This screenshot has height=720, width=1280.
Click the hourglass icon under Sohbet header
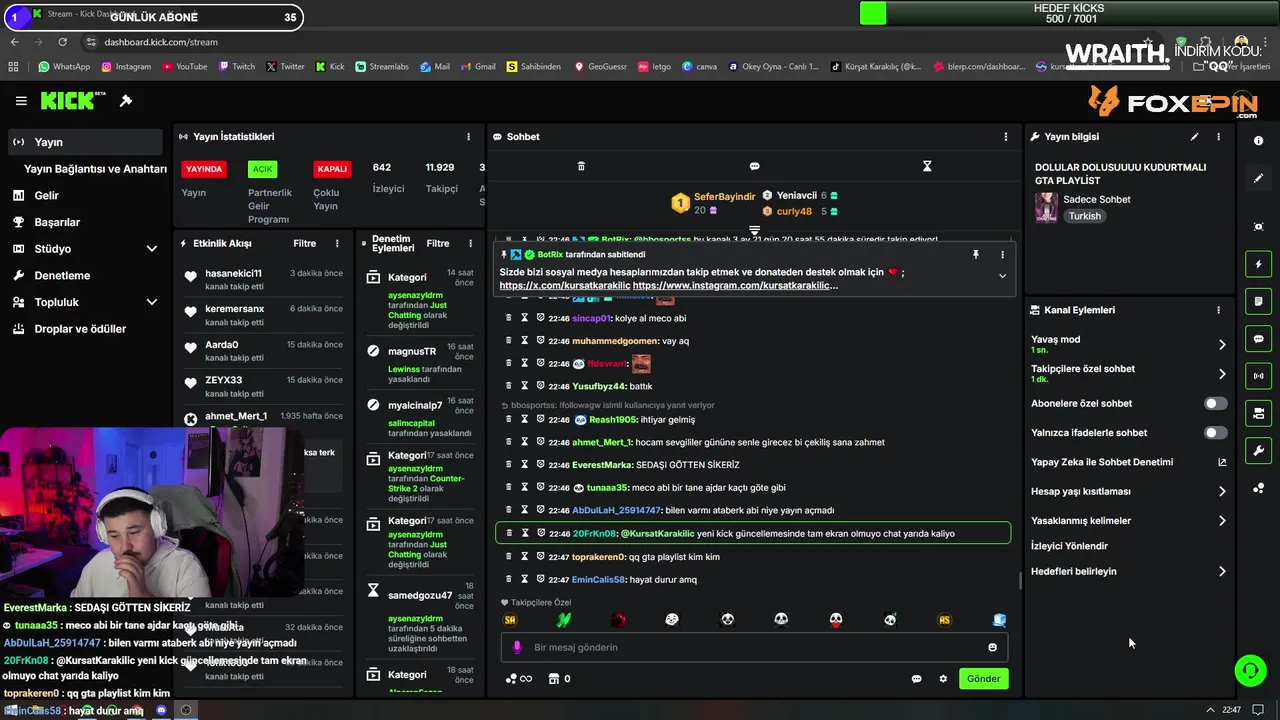(927, 166)
